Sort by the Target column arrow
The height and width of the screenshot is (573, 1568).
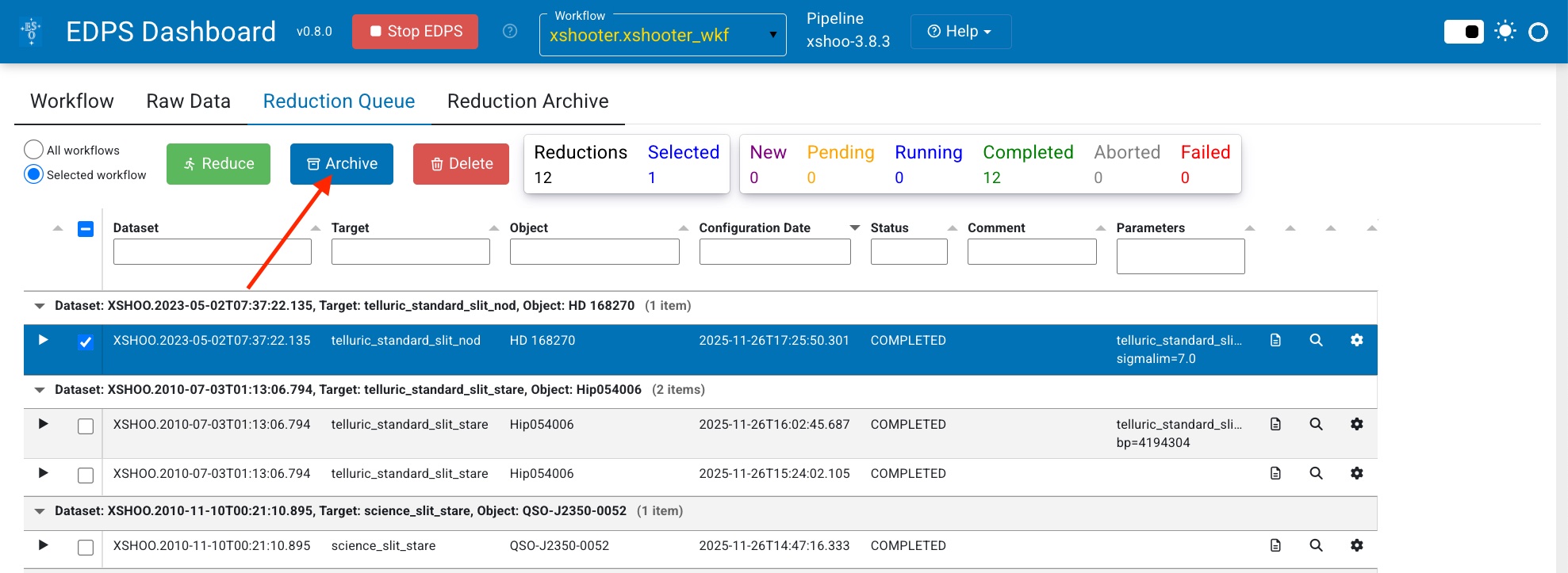tap(494, 228)
